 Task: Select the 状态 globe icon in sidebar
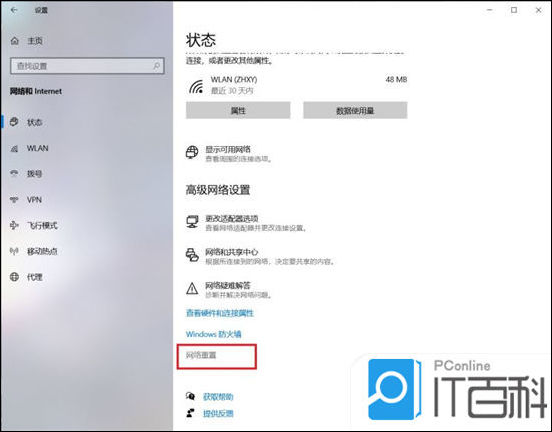(x=14, y=122)
